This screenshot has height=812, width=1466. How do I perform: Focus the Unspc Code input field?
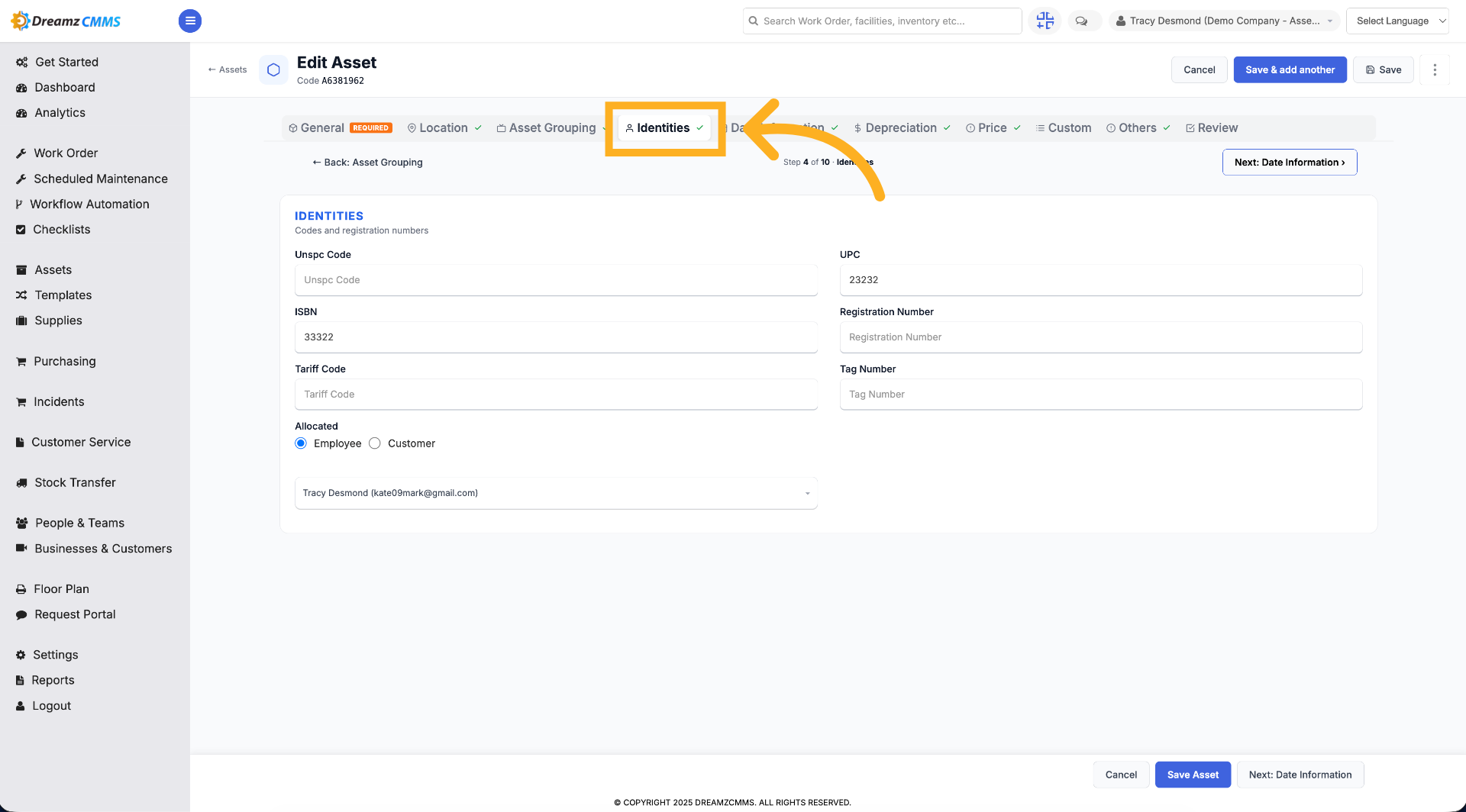pos(556,280)
